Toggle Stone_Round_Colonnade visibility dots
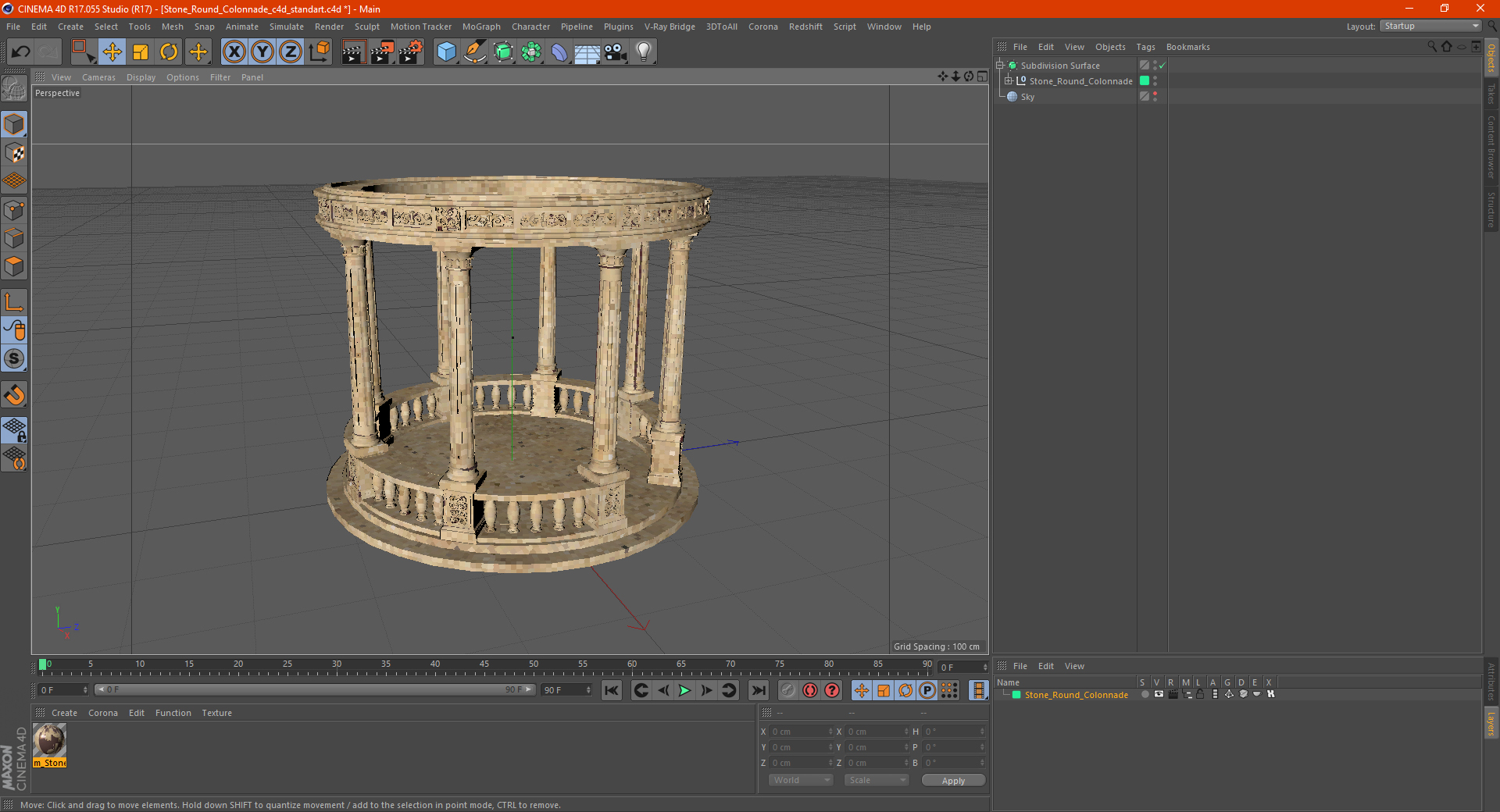1500x812 pixels. pos(1155,80)
